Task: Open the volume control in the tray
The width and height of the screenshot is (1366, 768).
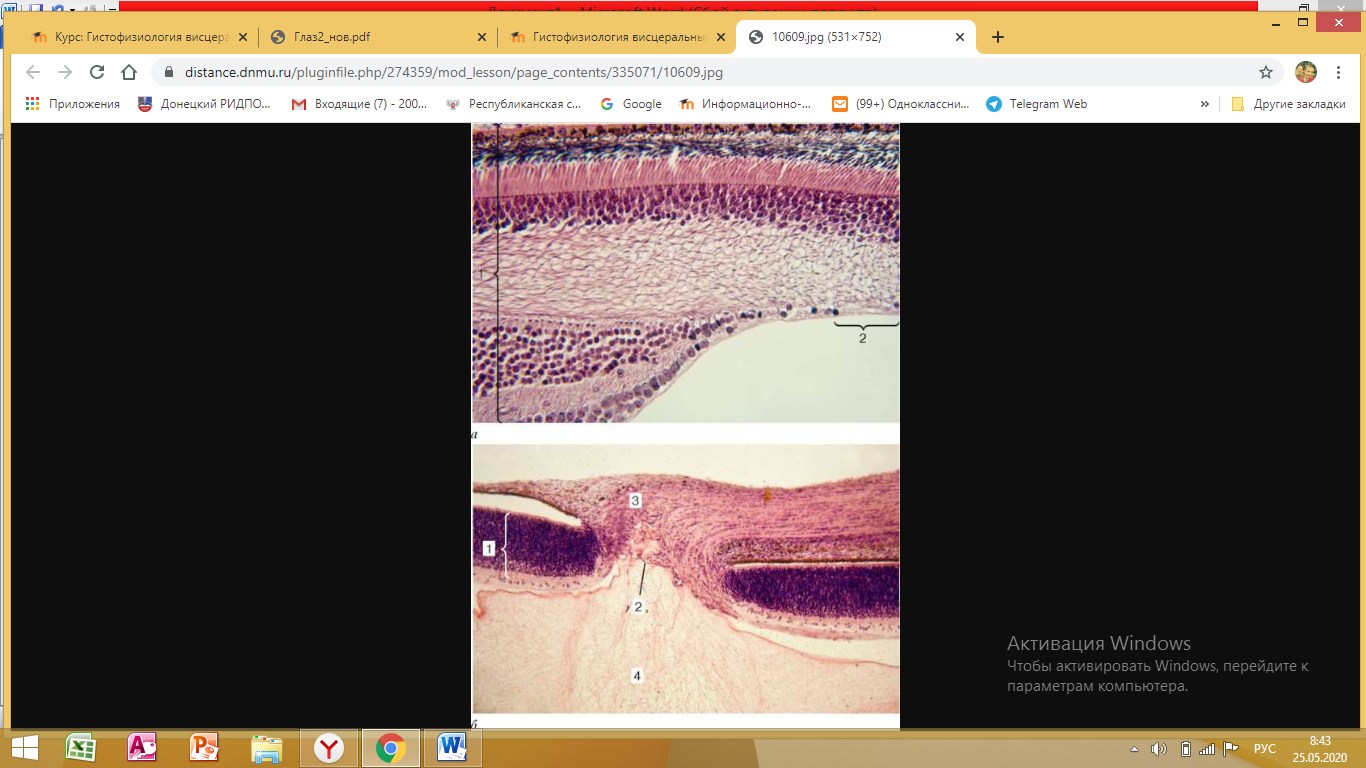Action: pos(1159,749)
